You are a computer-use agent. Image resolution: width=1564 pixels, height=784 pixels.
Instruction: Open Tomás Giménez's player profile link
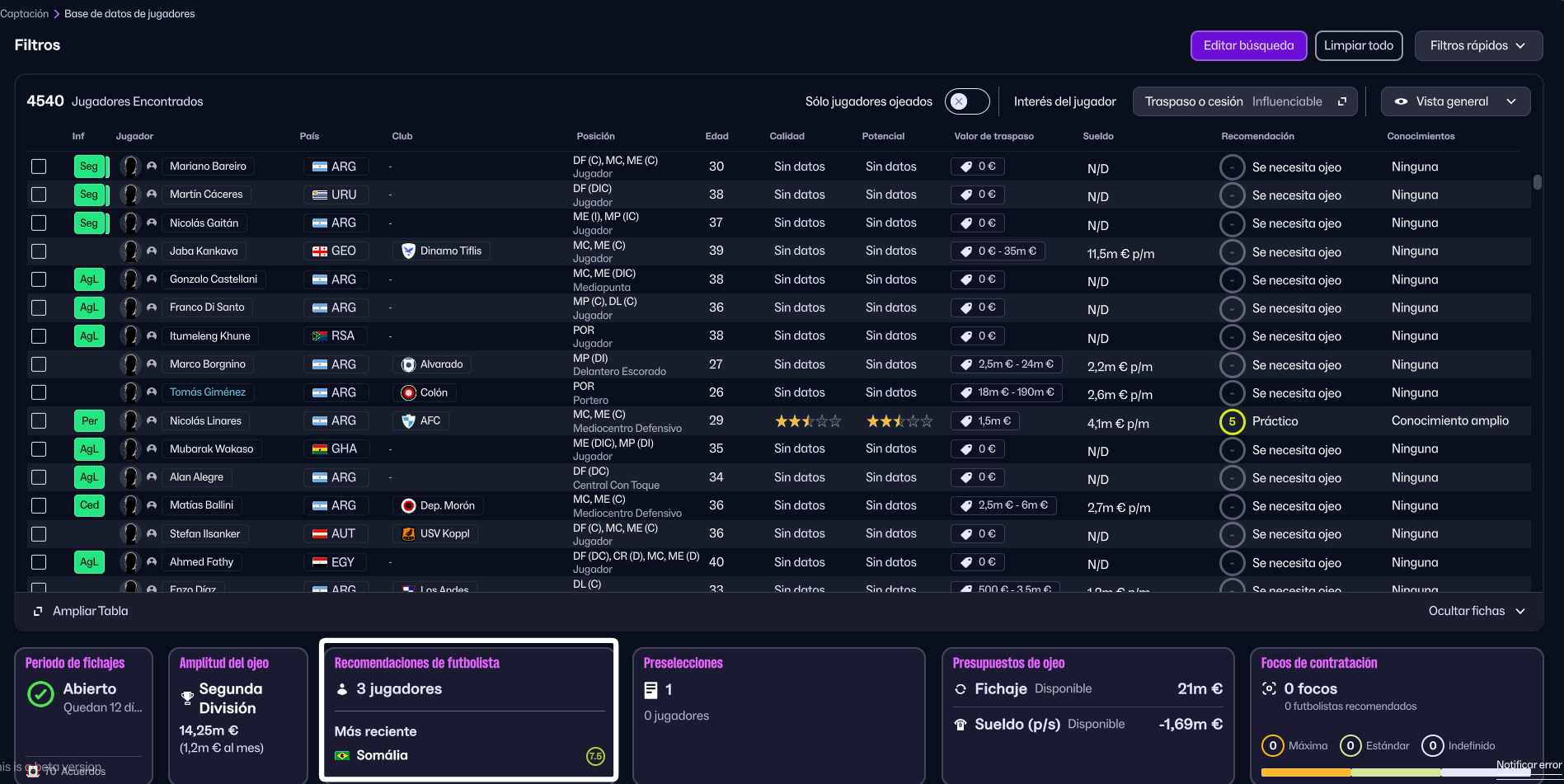pyautogui.click(x=208, y=392)
